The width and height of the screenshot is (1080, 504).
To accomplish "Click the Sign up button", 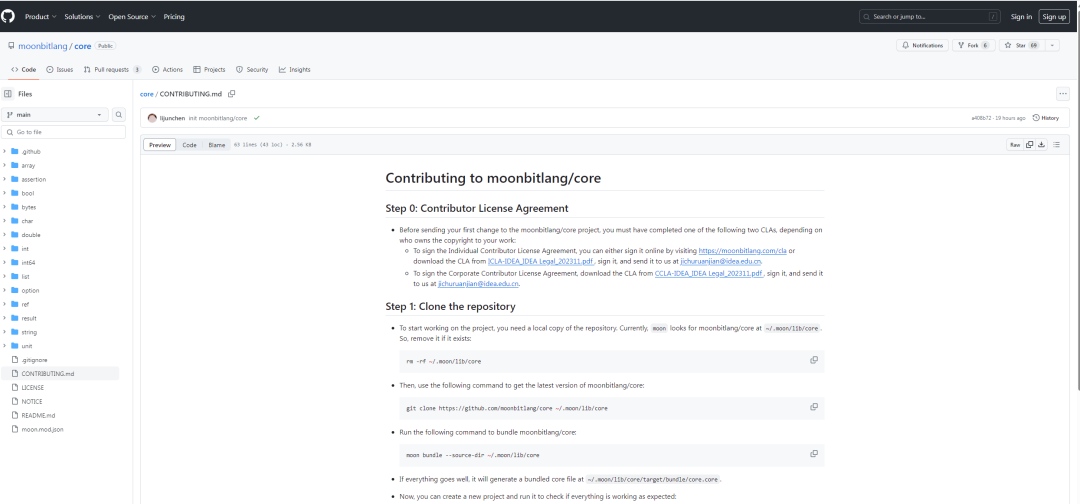I will [x=1054, y=16].
